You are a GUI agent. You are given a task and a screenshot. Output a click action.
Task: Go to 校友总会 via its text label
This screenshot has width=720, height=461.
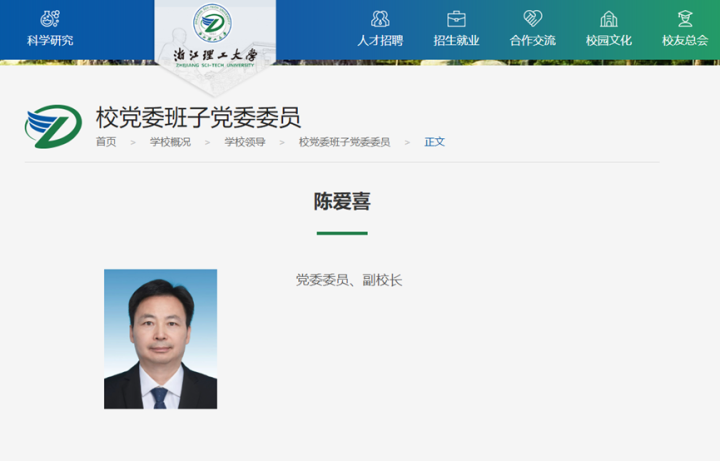coord(685,41)
